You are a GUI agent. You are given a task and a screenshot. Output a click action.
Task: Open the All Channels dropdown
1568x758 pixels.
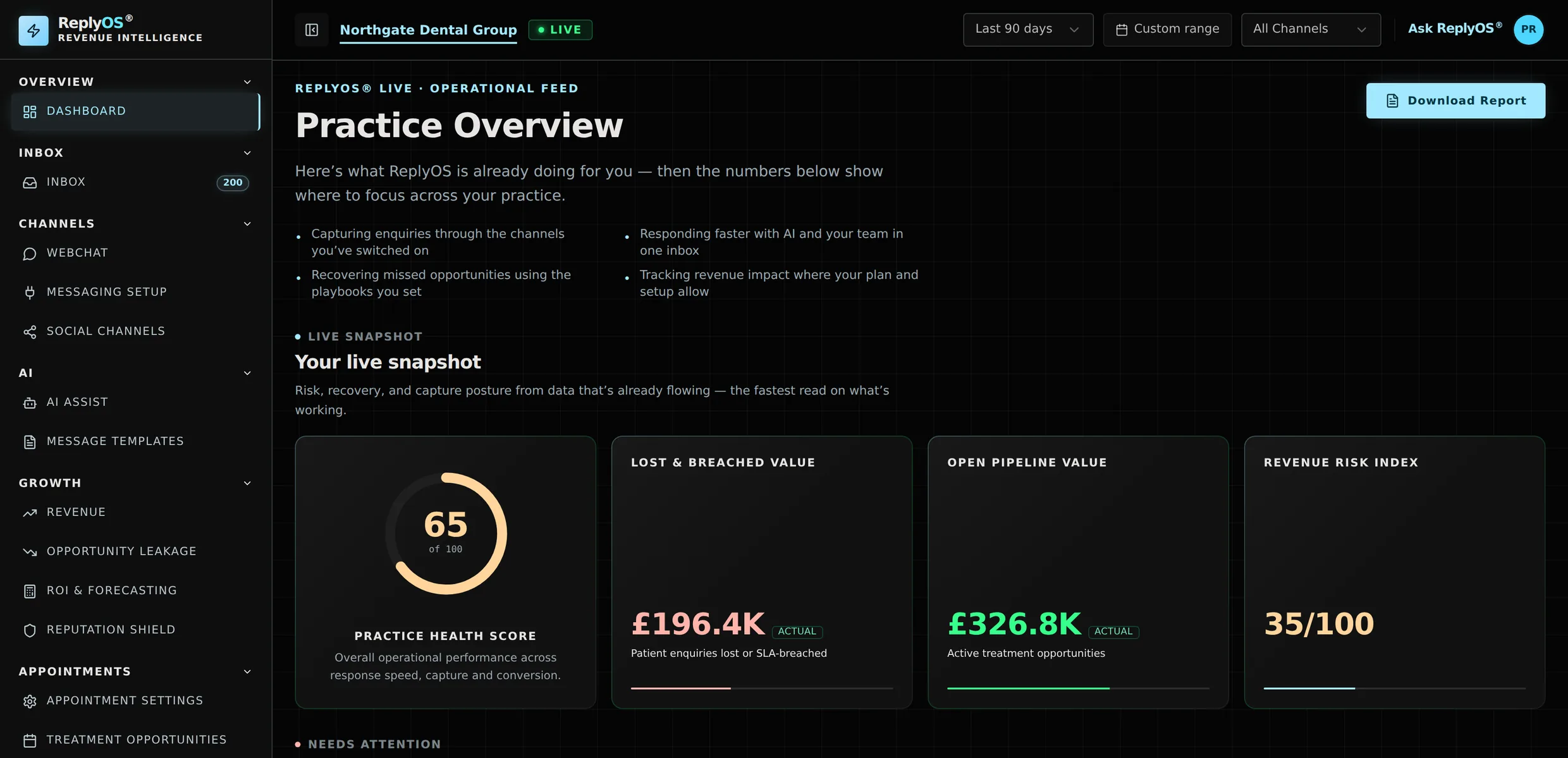click(1311, 30)
